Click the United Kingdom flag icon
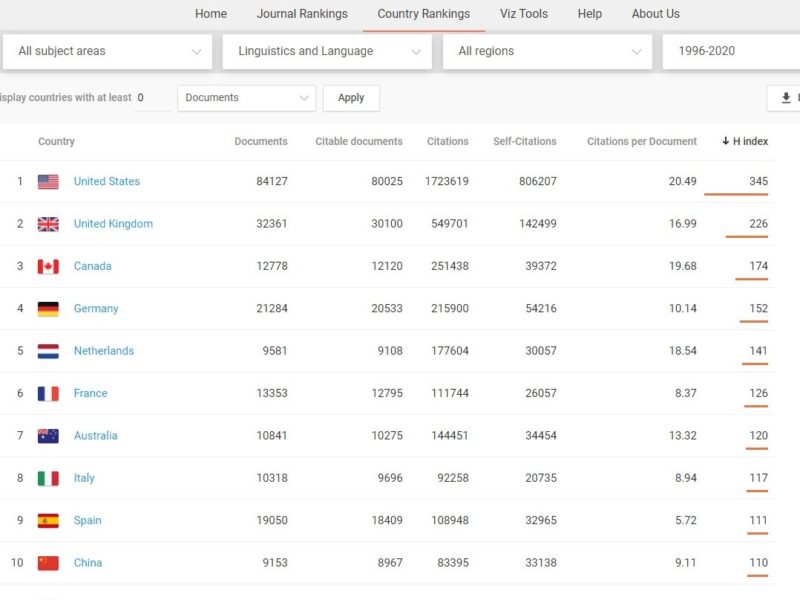This screenshot has width=800, height=600. pyautogui.click(x=48, y=224)
